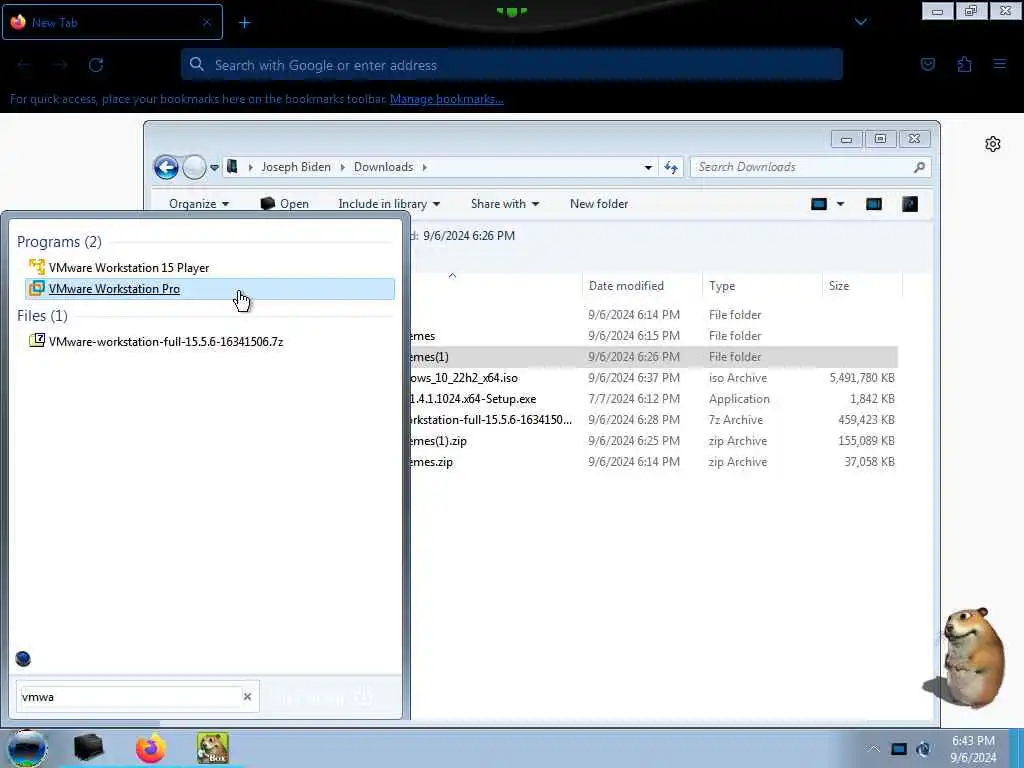Viewport: 1024px width, 768px height.
Task: Click the blue orb in start menu
Action: pyautogui.click(x=23, y=659)
